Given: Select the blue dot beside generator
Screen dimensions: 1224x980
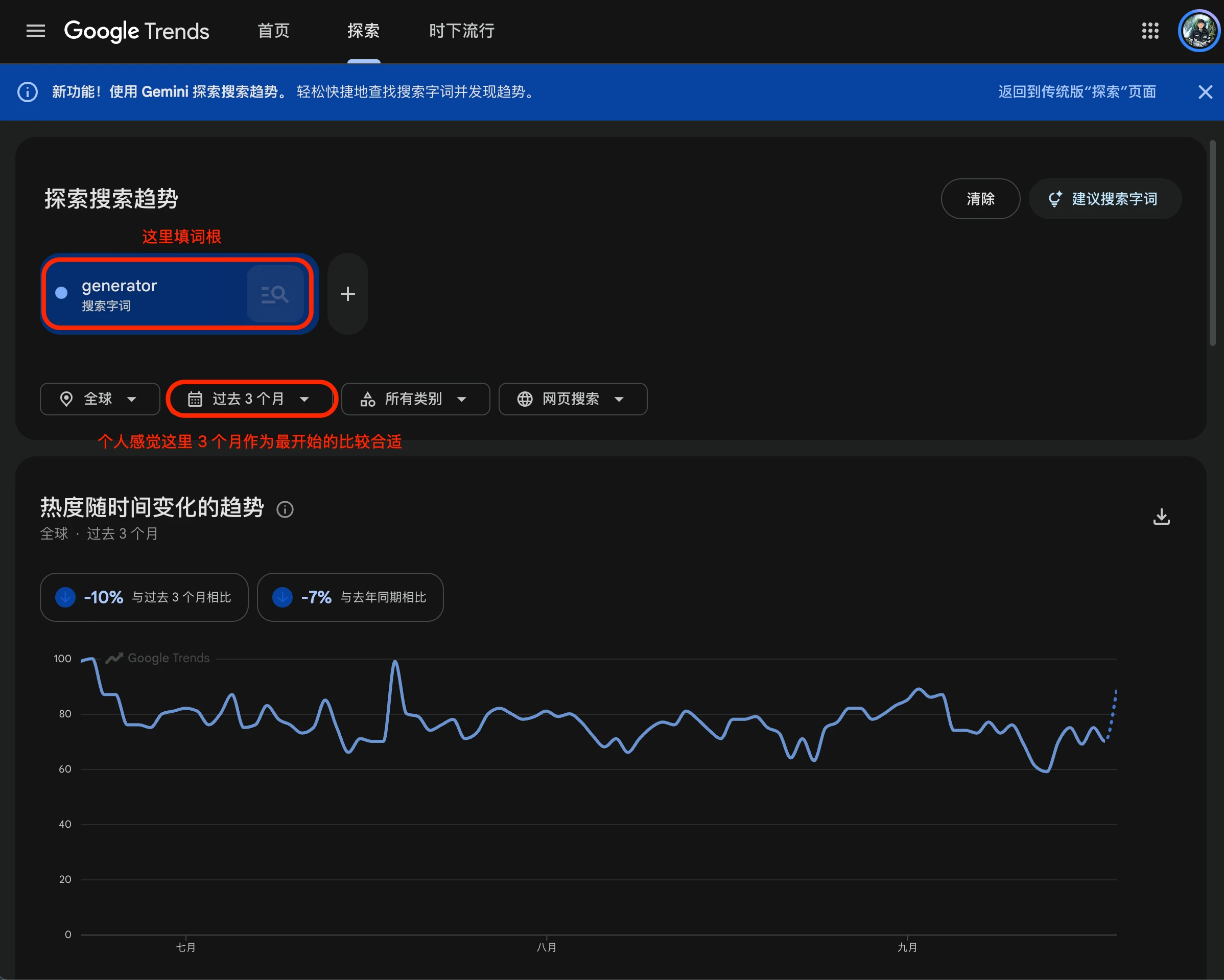Looking at the screenshot, I should 61,292.
